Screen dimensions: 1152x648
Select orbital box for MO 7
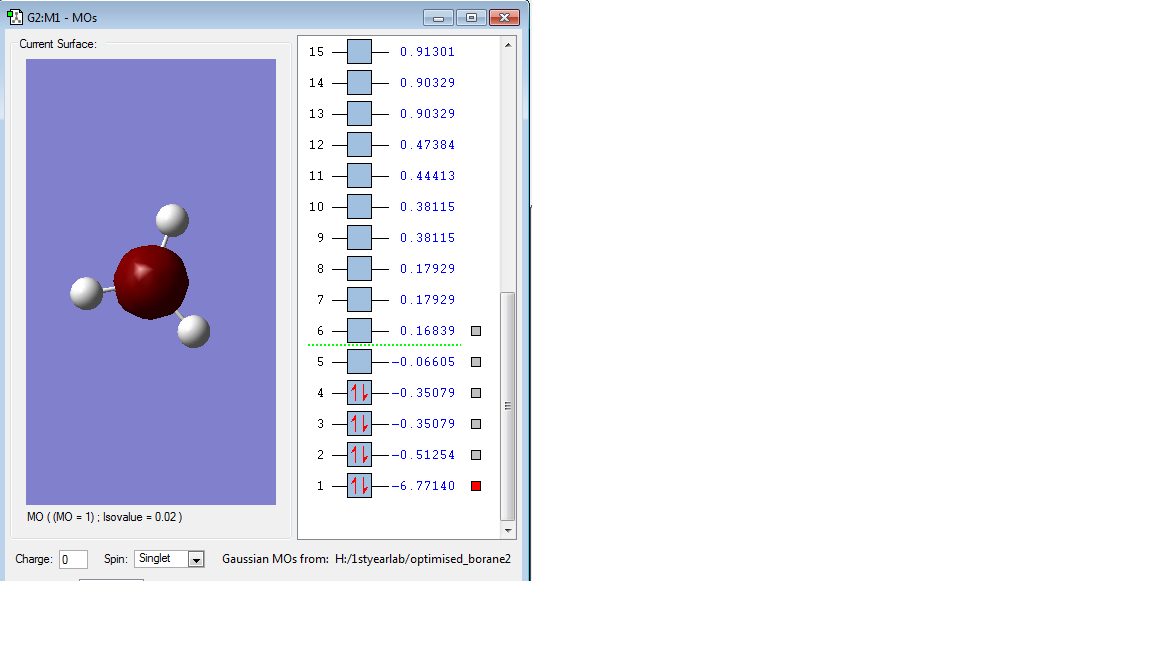(359, 299)
